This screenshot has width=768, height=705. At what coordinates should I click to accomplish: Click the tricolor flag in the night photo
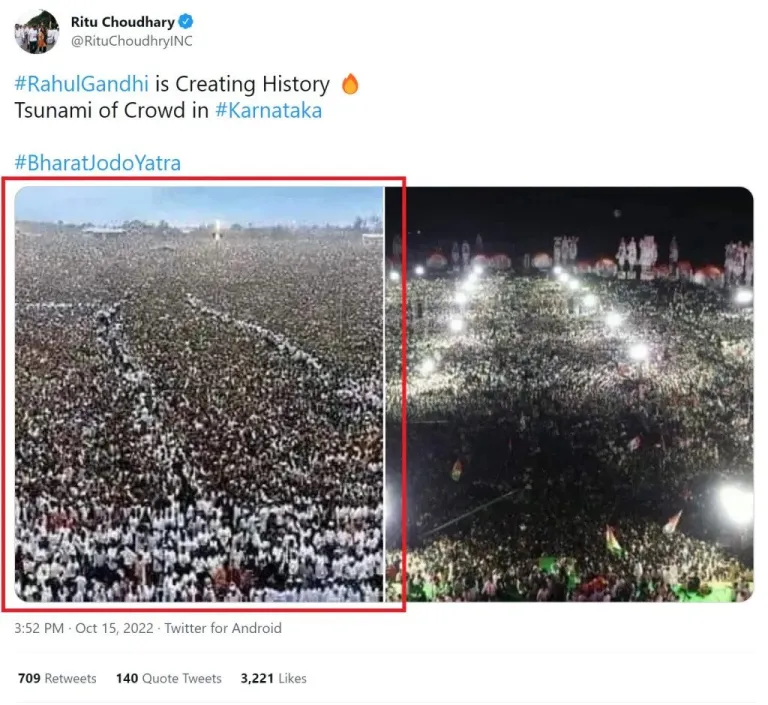pos(612,540)
